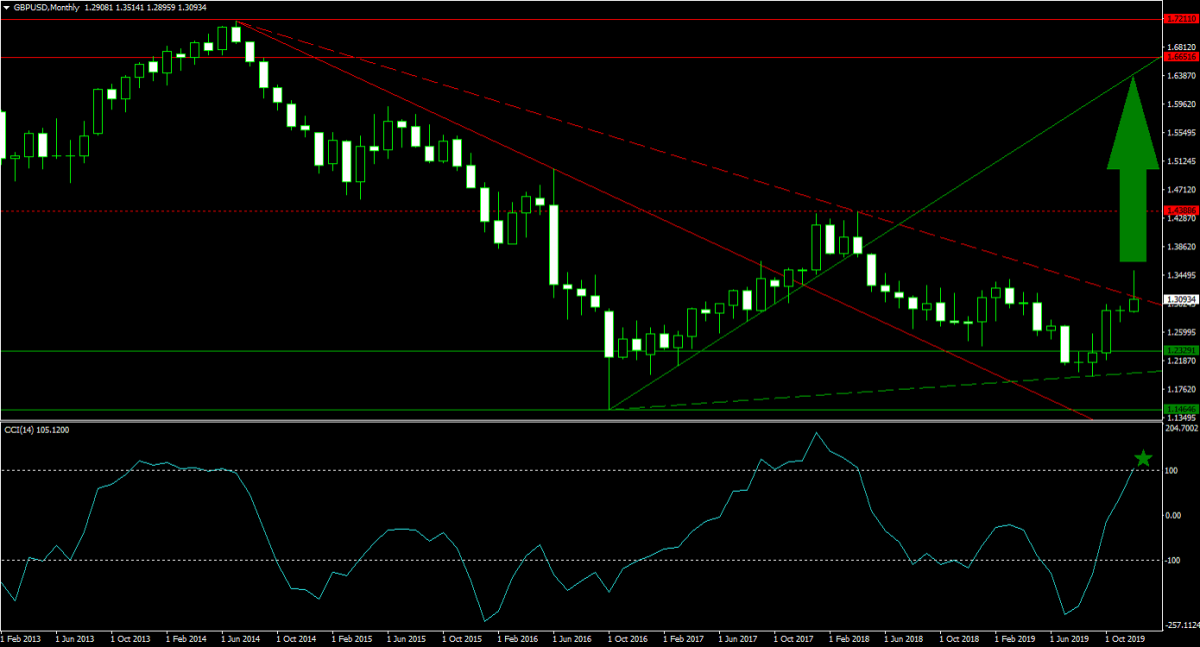
Task: Select the green star on CCI
Action: click(1143, 459)
